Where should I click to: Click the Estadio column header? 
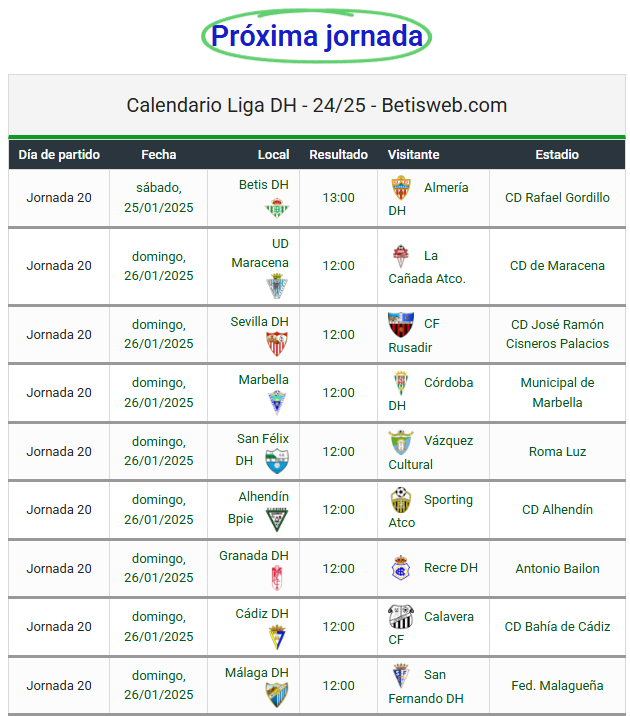pos(557,155)
